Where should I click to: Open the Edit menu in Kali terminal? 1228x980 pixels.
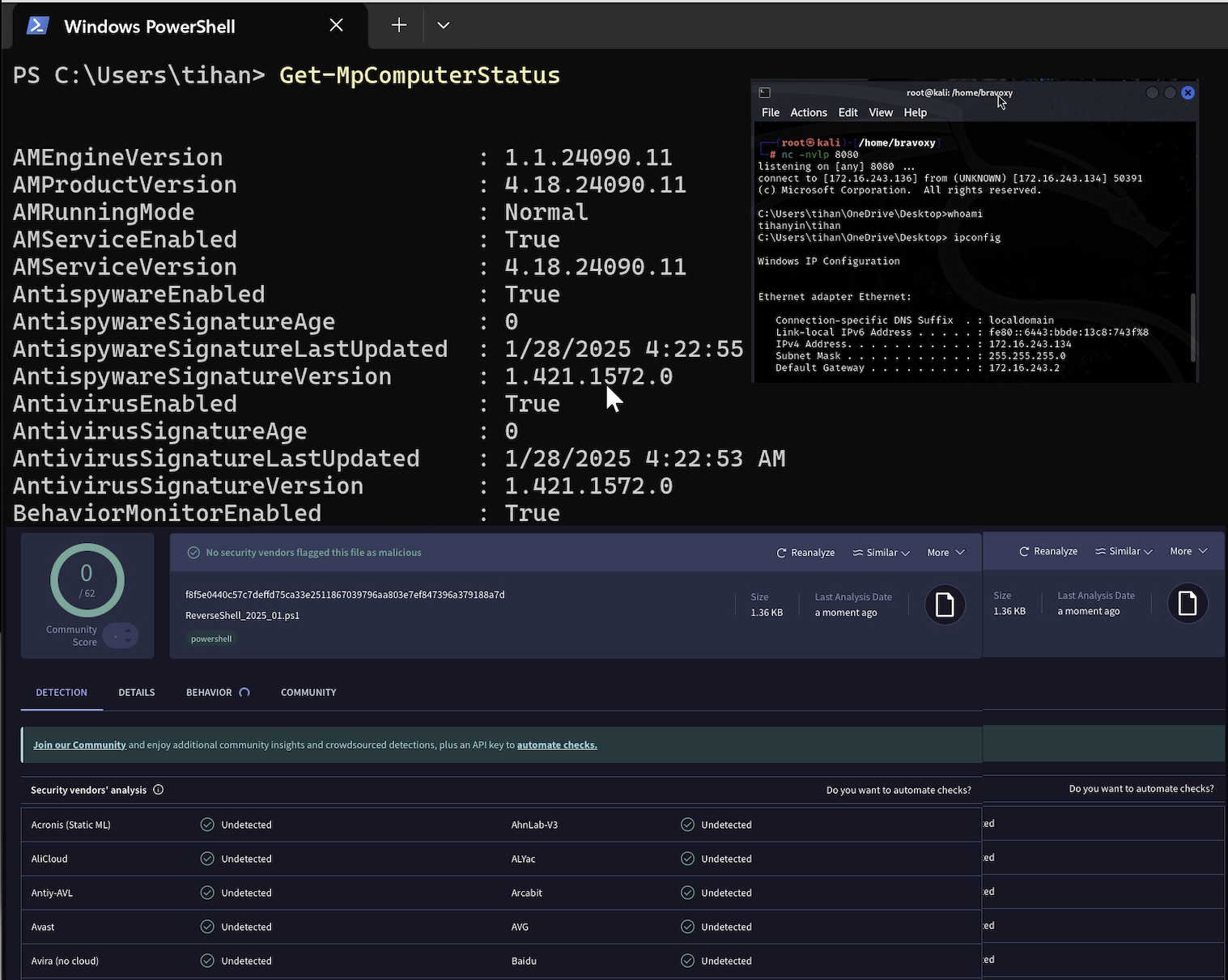pyautogui.click(x=848, y=112)
